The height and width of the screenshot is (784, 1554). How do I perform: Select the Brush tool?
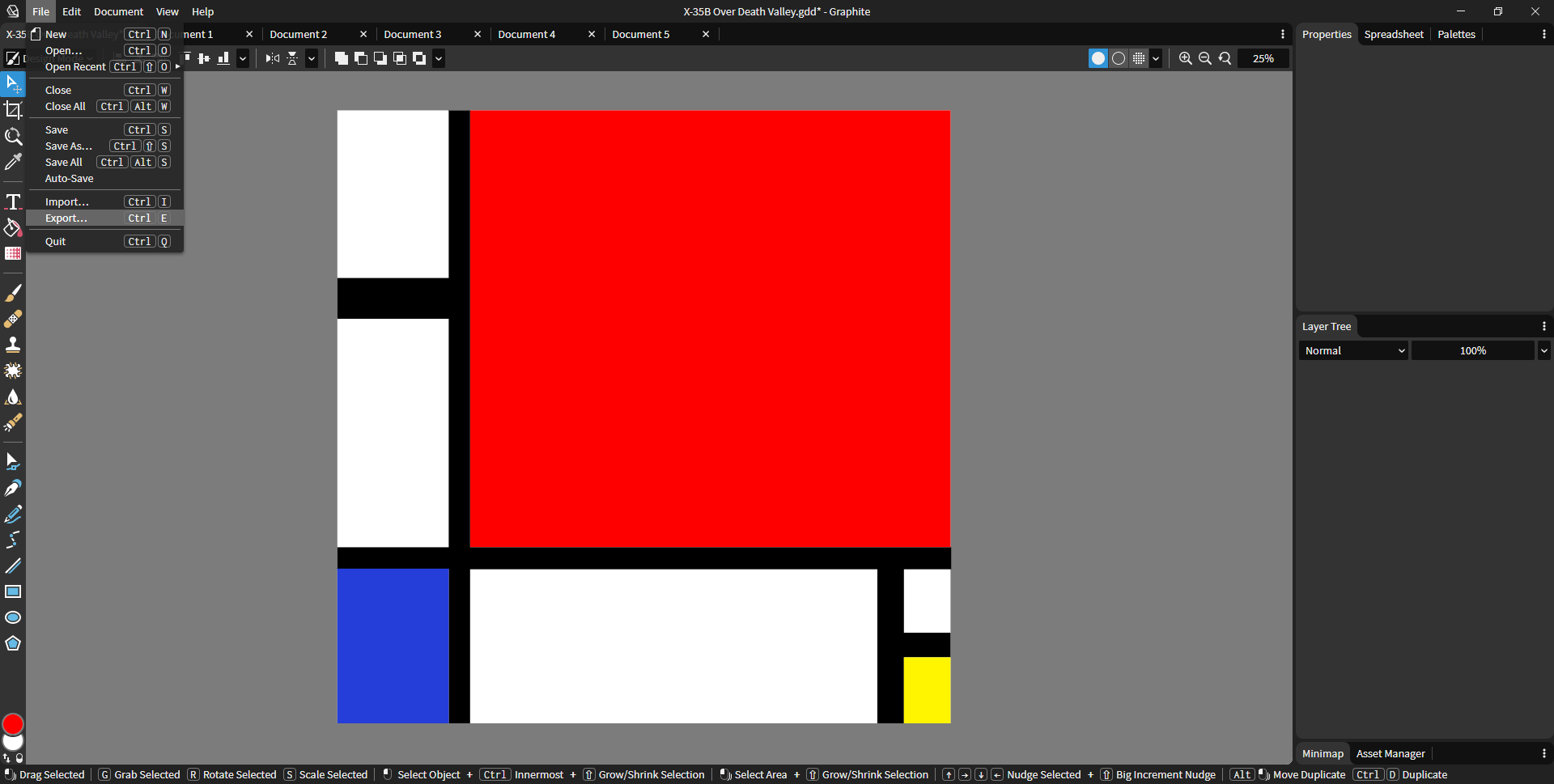(13, 293)
